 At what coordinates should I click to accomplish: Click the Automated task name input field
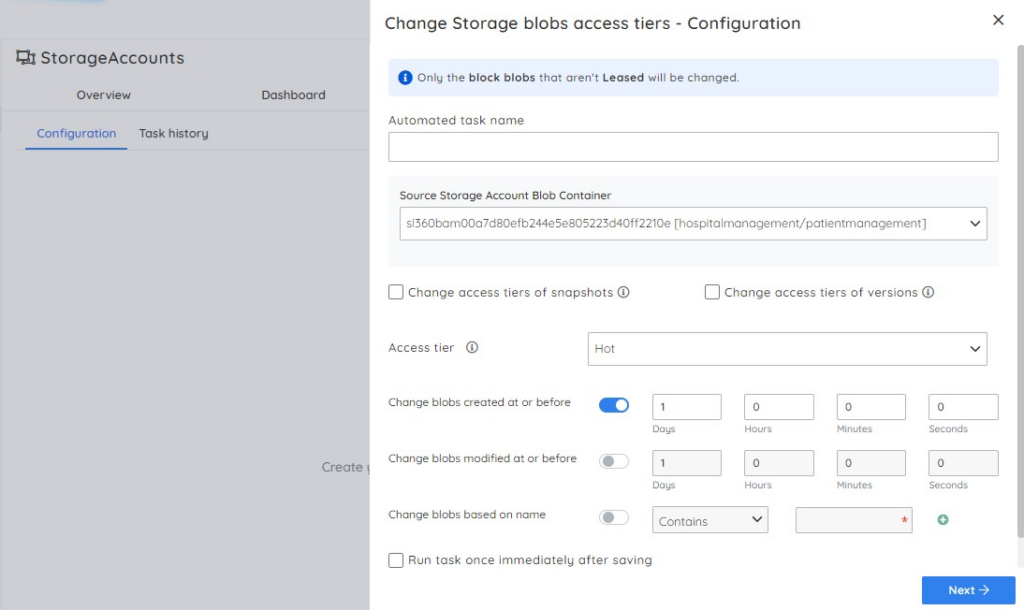[x=693, y=146]
